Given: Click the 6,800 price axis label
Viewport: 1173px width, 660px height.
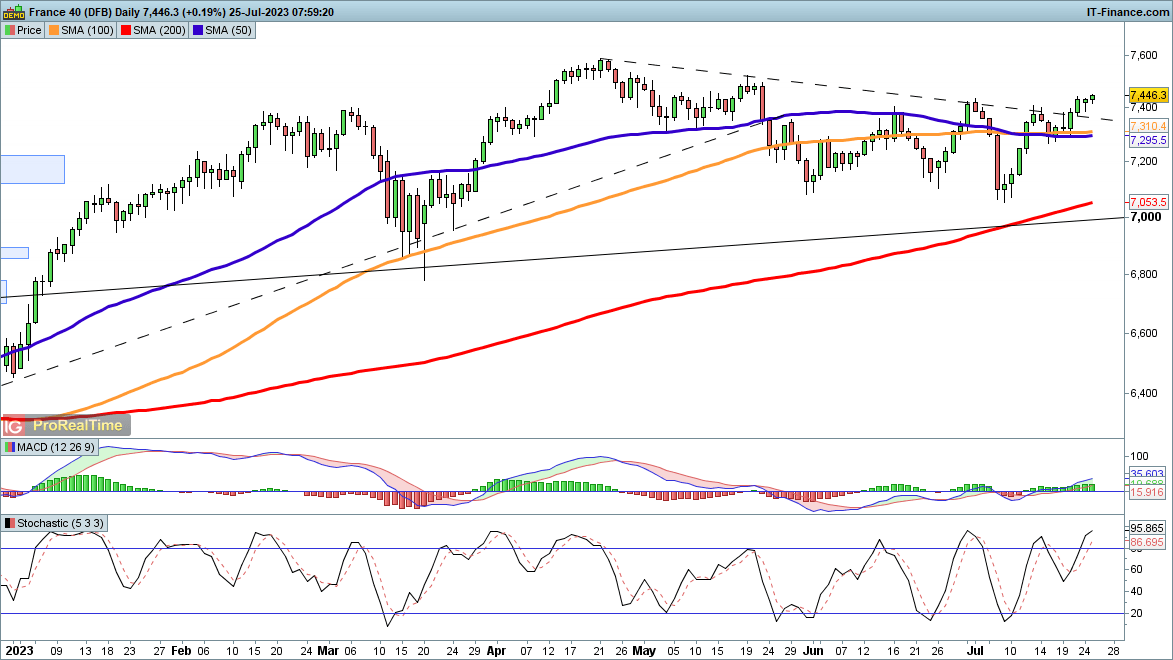Looking at the screenshot, I should (x=1144, y=275).
